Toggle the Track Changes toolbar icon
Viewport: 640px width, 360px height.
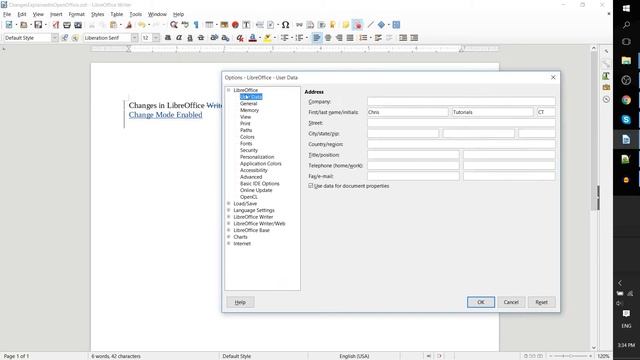click(358, 25)
